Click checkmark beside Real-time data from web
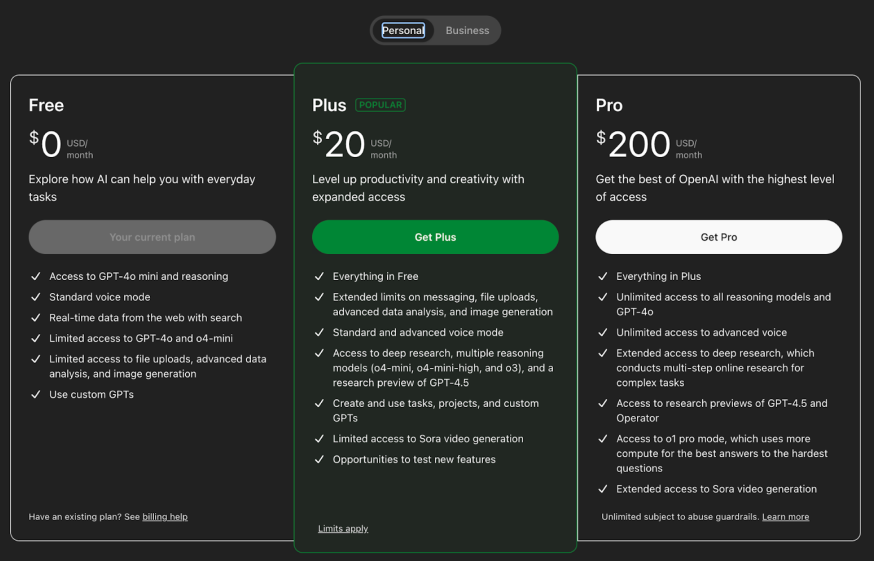 36,318
